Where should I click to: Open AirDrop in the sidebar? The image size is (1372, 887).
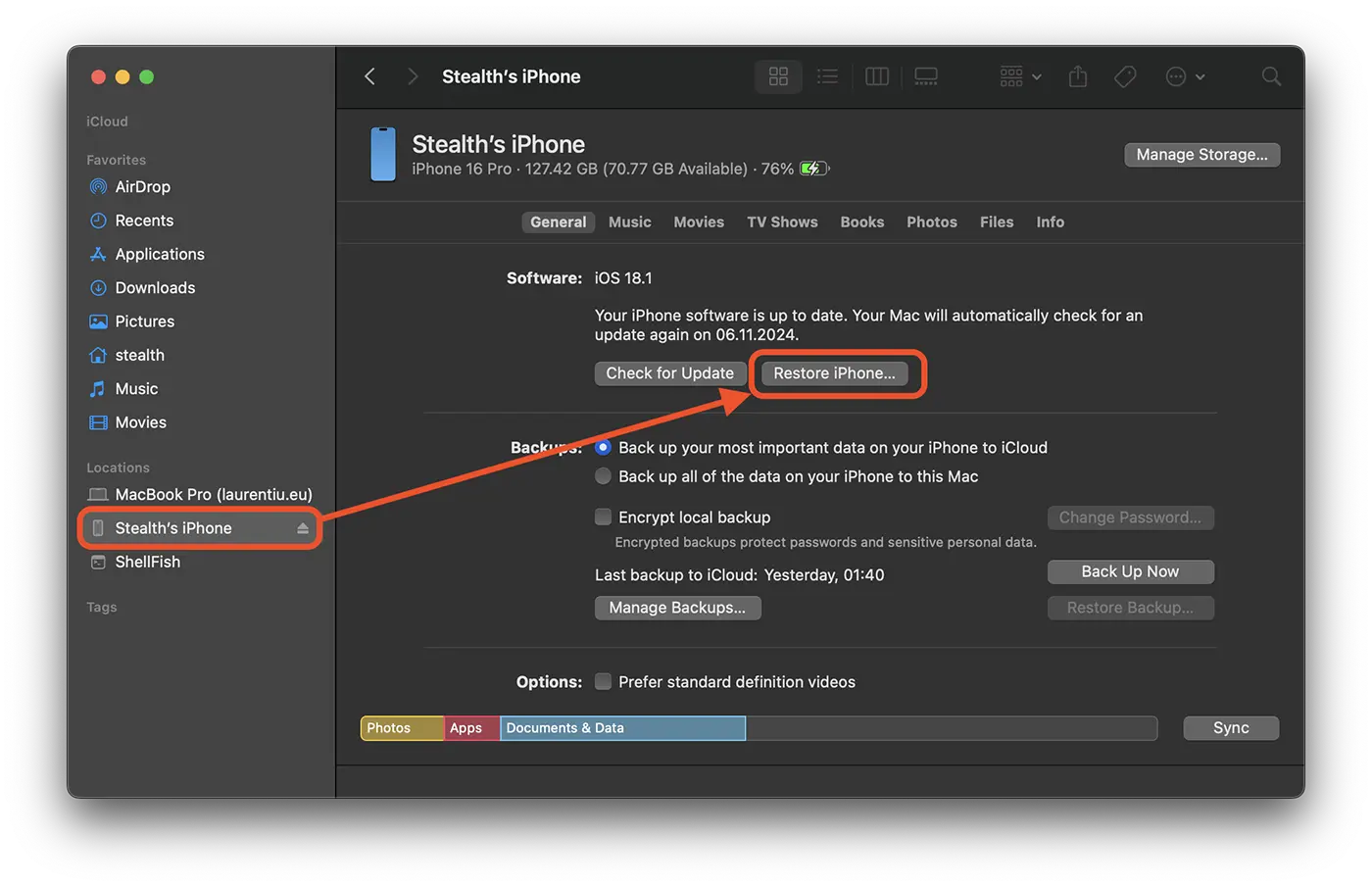[x=142, y=186]
